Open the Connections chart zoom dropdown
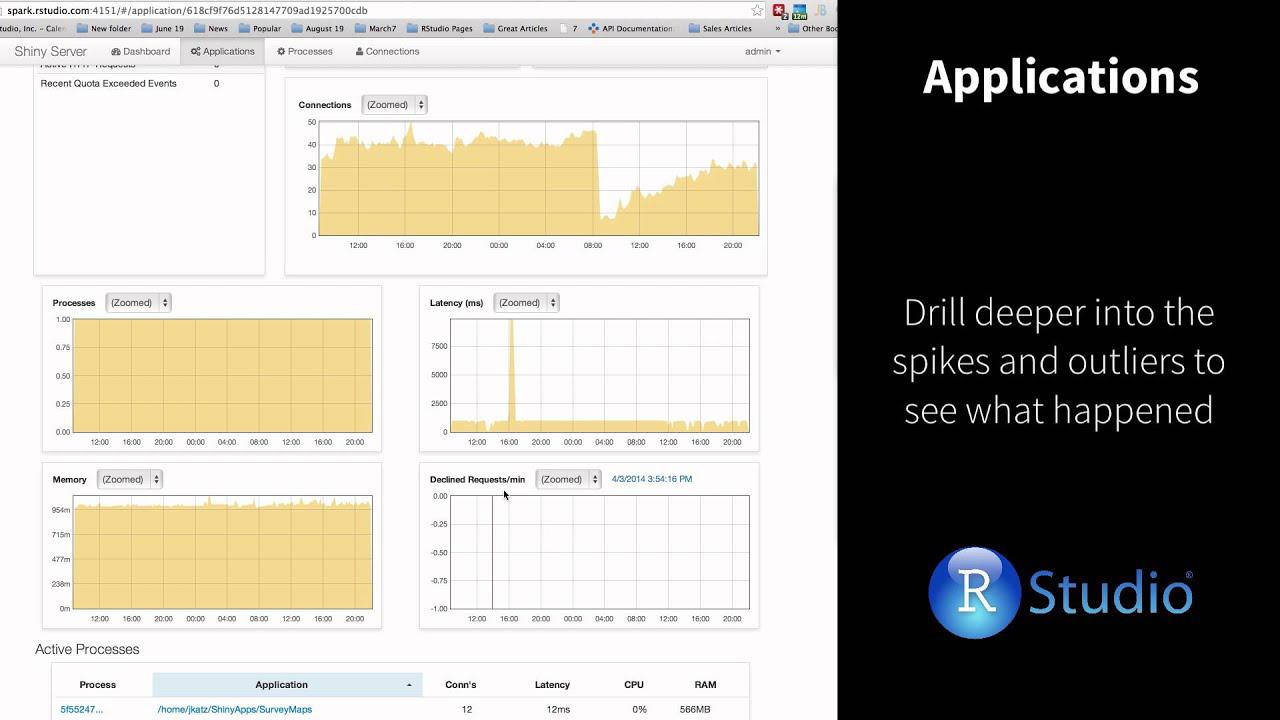 [394, 105]
